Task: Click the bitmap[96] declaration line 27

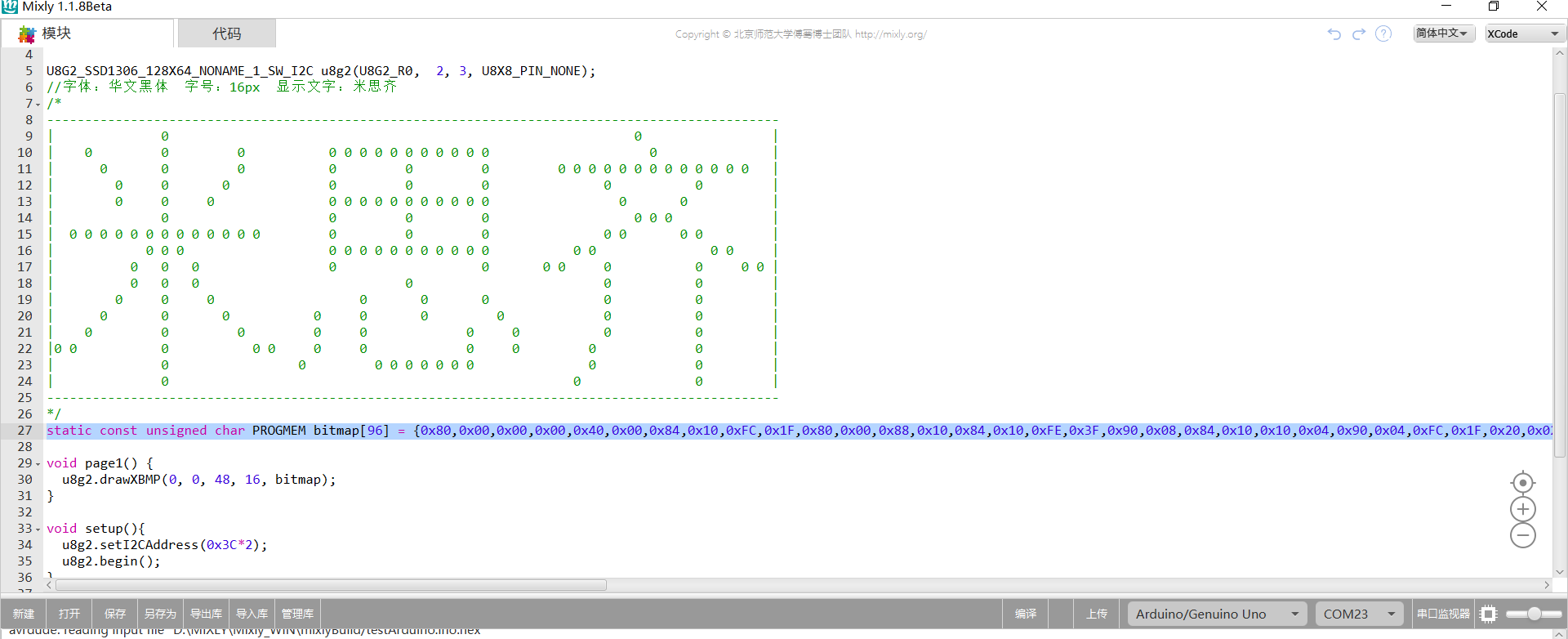Action: (x=799, y=431)
